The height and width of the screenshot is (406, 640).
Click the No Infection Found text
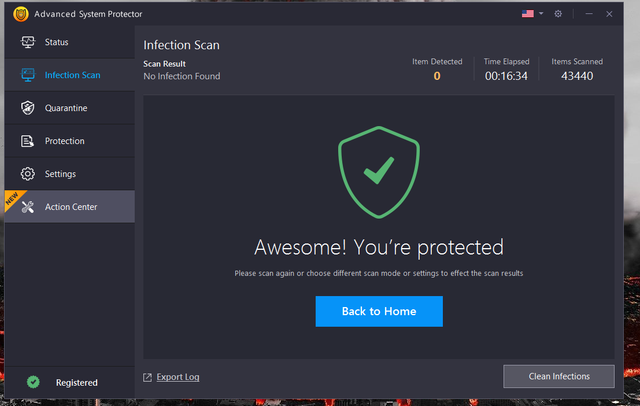(182, 76)
